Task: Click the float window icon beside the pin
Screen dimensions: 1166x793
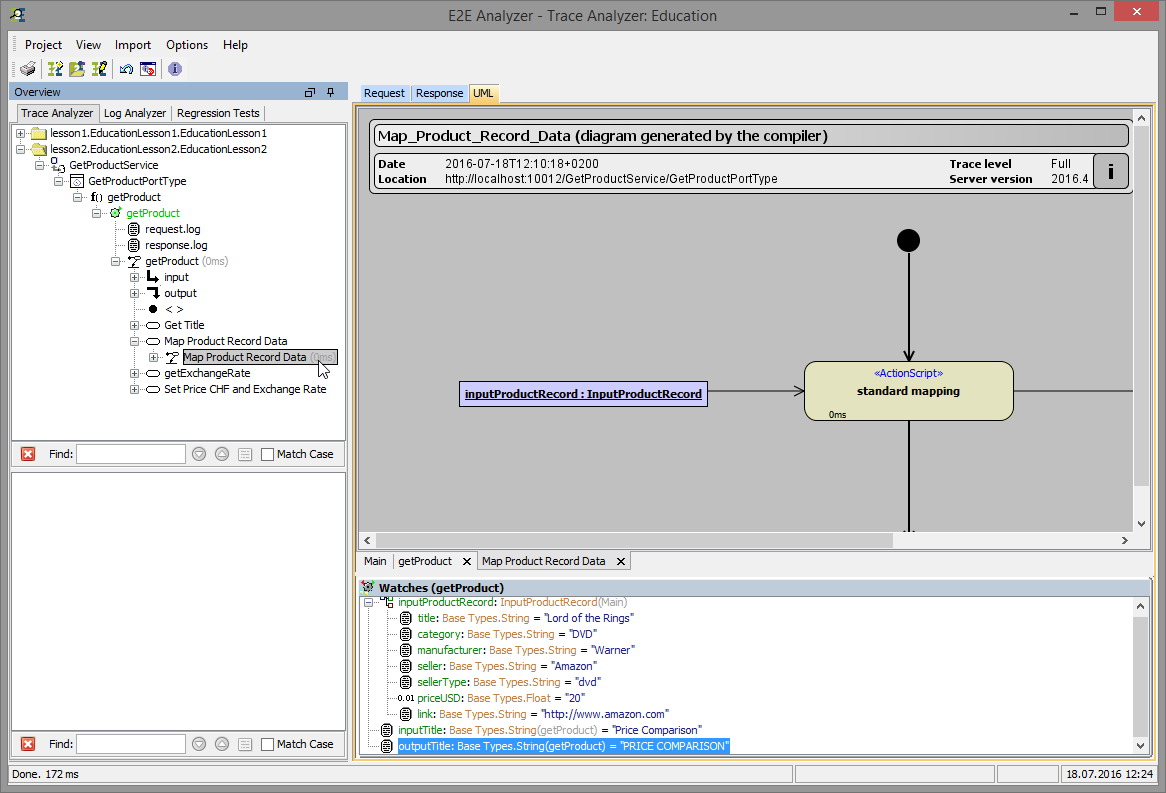Action: (309, 91)
